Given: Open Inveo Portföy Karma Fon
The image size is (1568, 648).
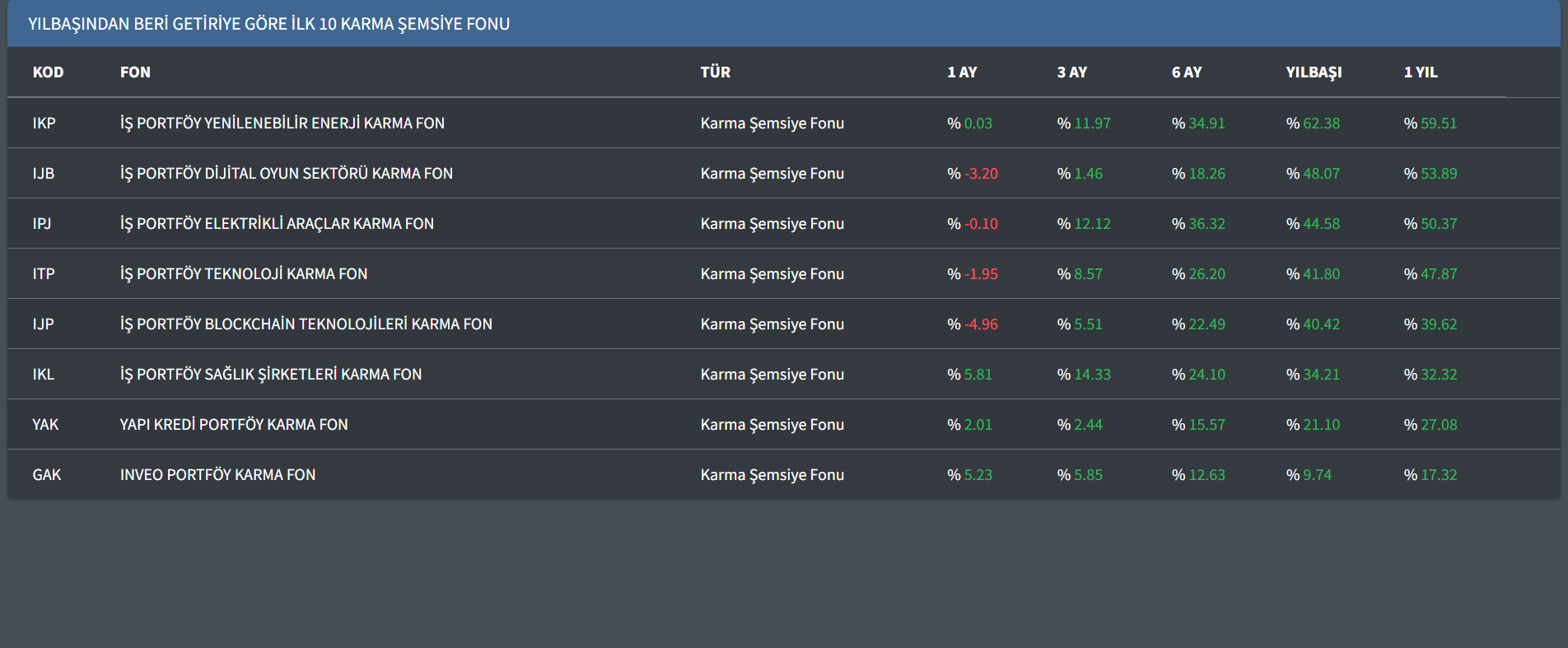Looking at the screenshot, I should [217, 475].
